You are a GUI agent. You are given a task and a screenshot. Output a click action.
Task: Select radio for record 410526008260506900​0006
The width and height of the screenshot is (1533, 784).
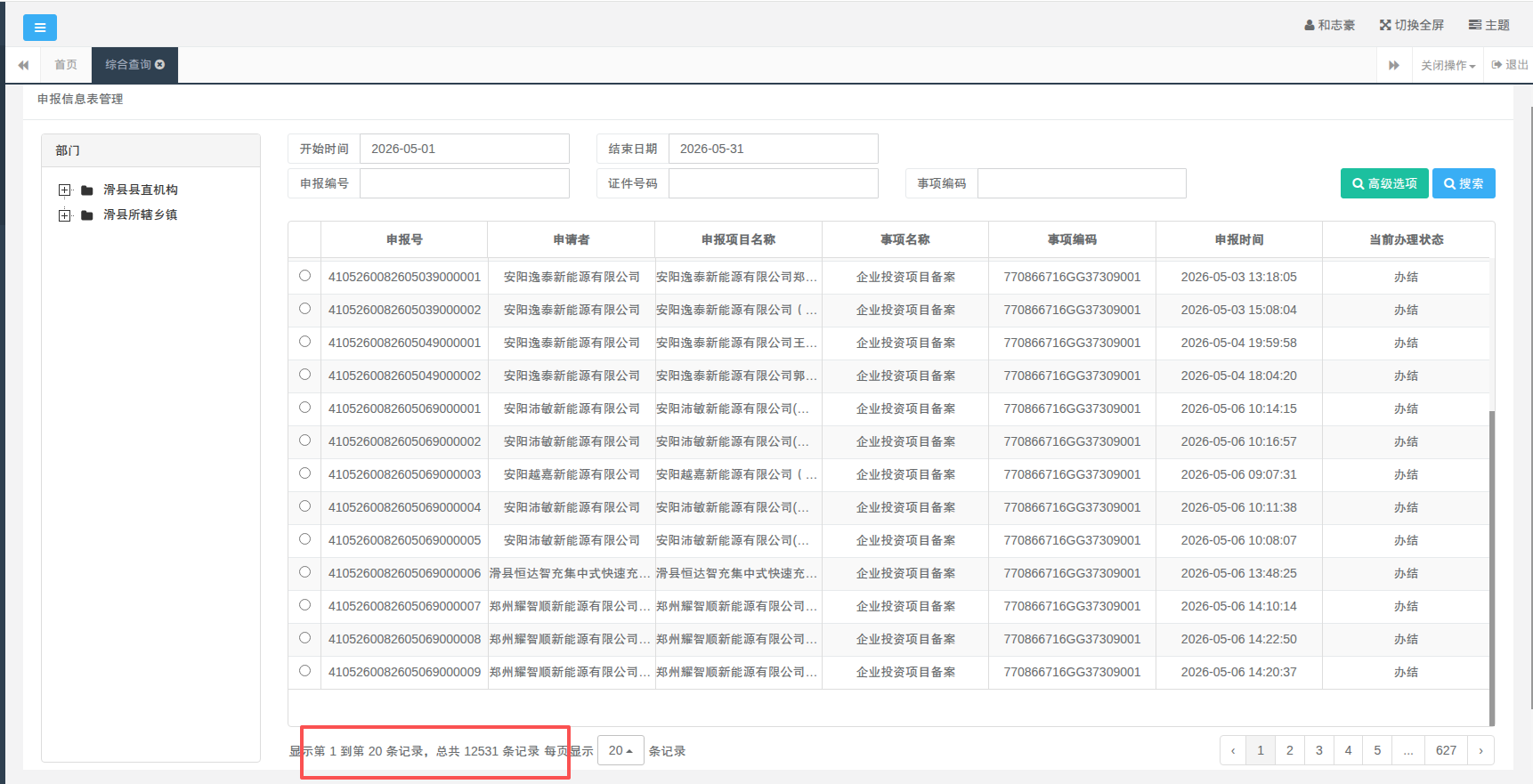[304, 572]
